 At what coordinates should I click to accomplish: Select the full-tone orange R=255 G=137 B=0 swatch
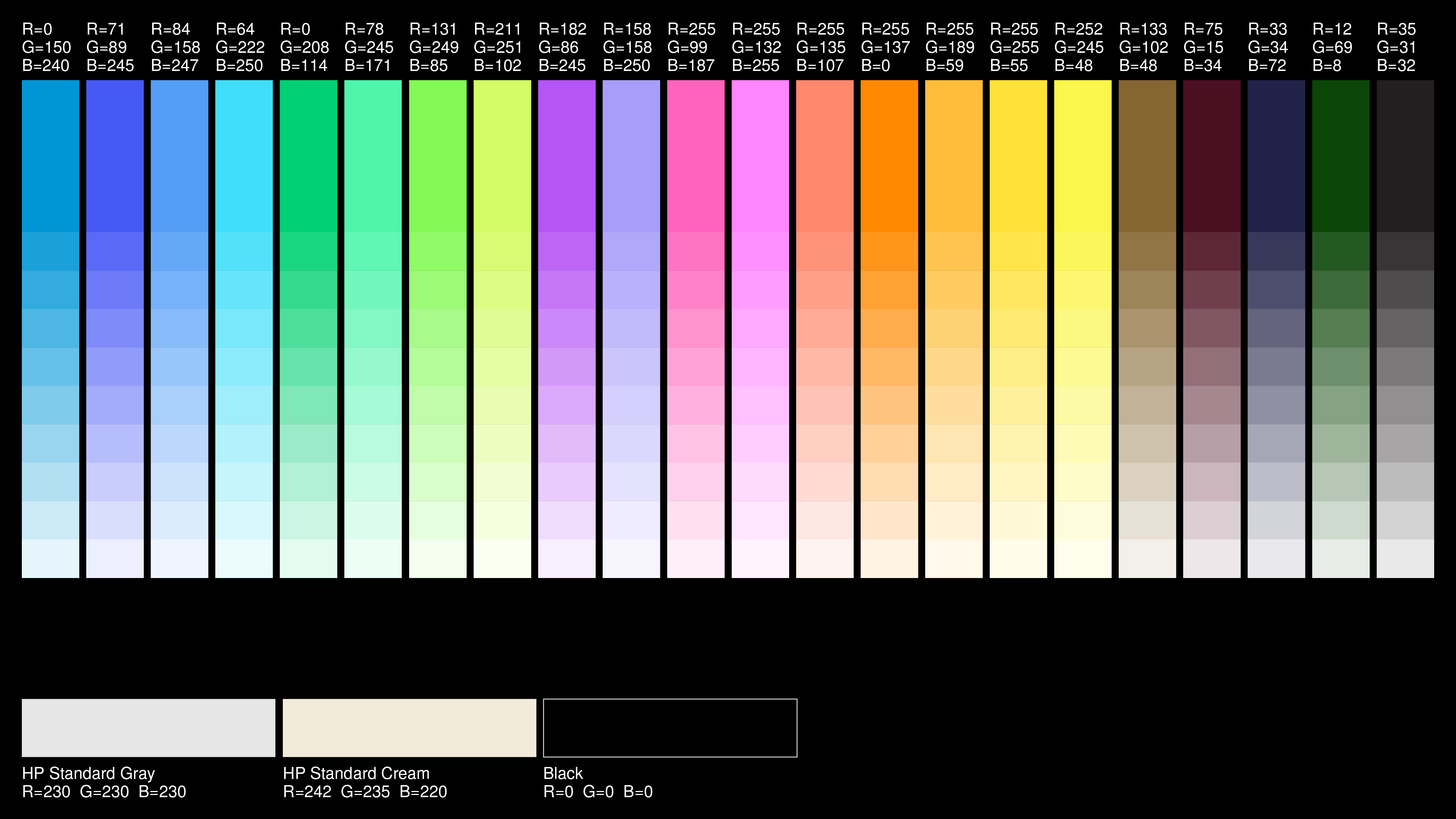point(889,155)
